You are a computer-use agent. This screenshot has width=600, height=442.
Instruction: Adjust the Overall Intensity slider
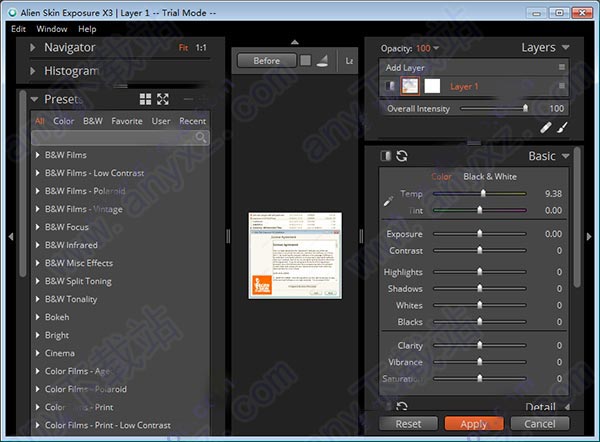494,109
